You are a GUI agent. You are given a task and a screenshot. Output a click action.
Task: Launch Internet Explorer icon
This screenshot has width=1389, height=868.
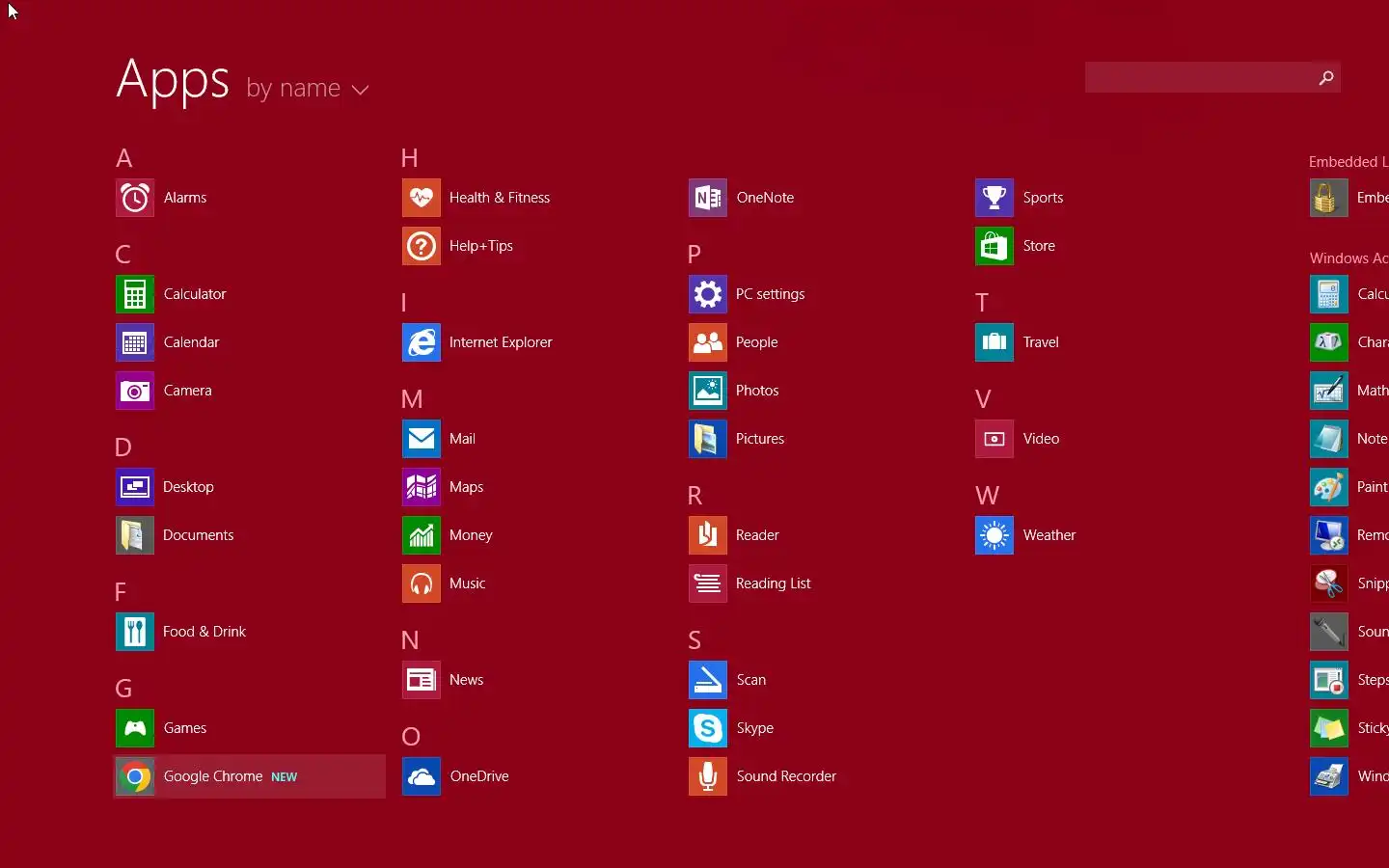[422, 342]
